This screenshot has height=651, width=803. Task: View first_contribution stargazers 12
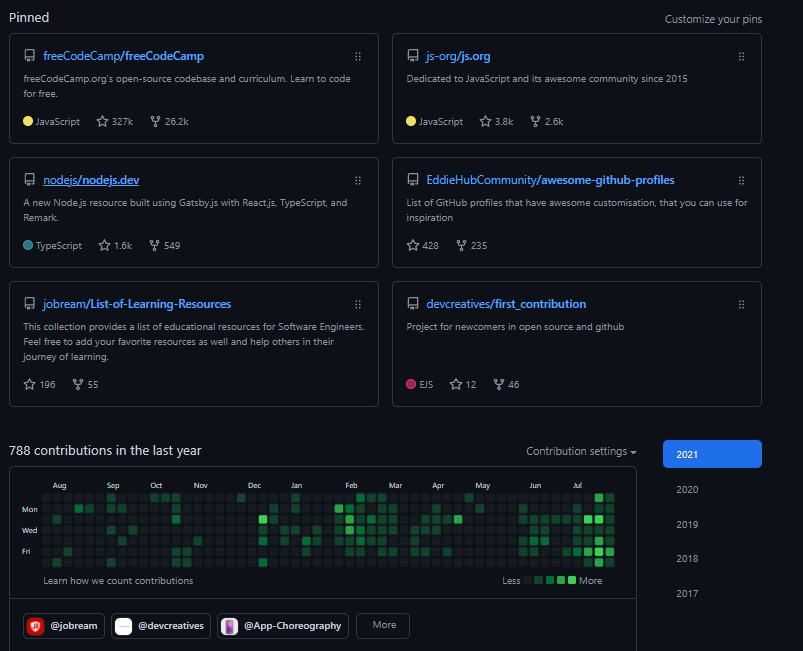click(x=463, y=384)
